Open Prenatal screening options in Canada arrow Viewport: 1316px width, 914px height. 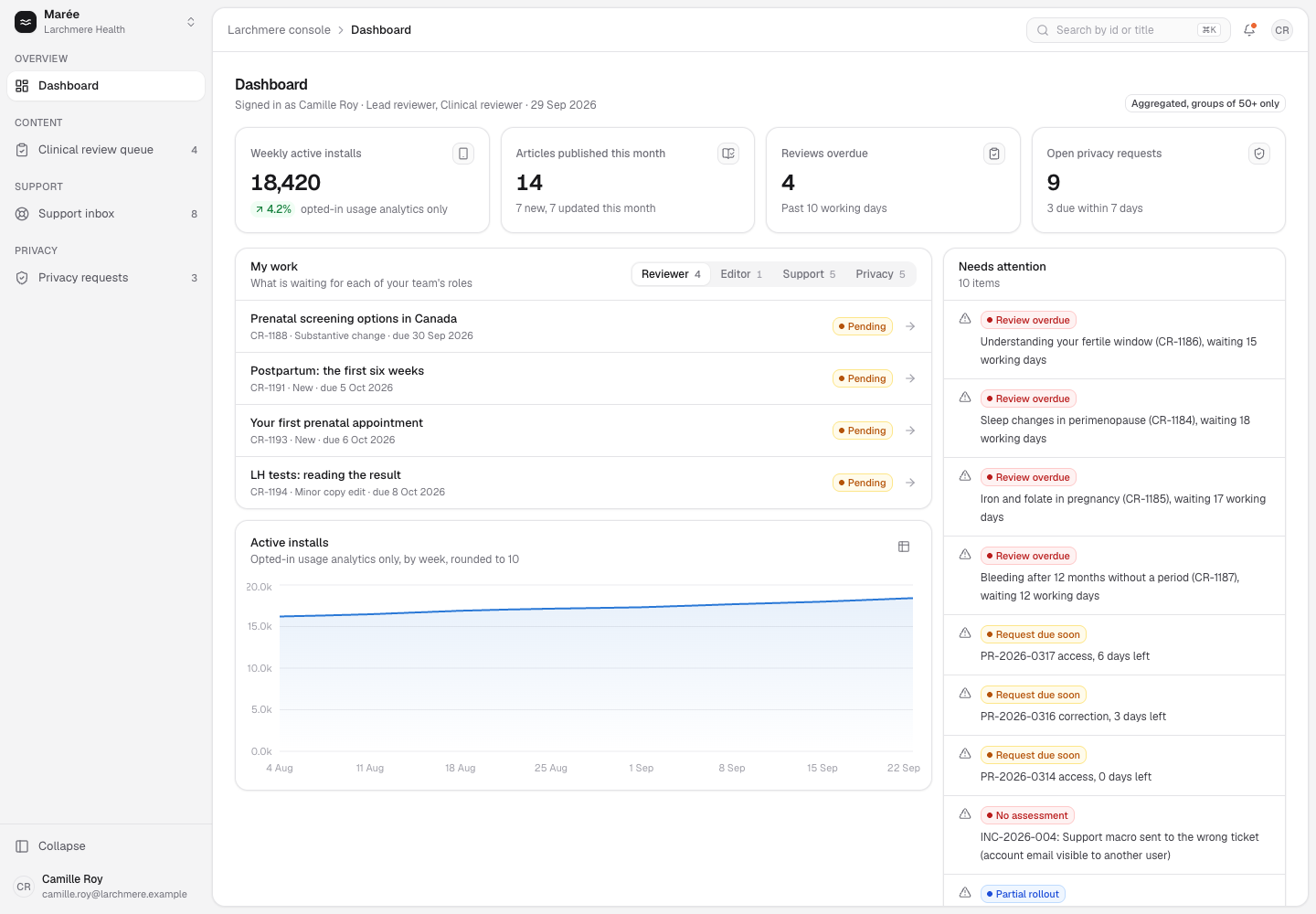coord(910,326)
